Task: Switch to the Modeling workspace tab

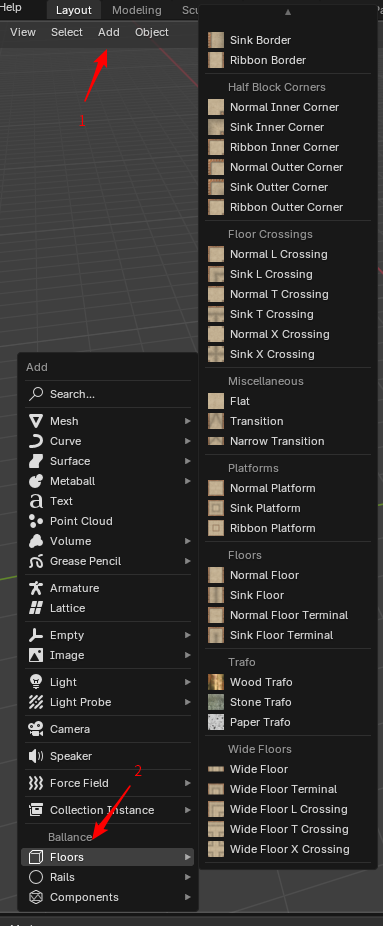Action: (x=136, y=10)
